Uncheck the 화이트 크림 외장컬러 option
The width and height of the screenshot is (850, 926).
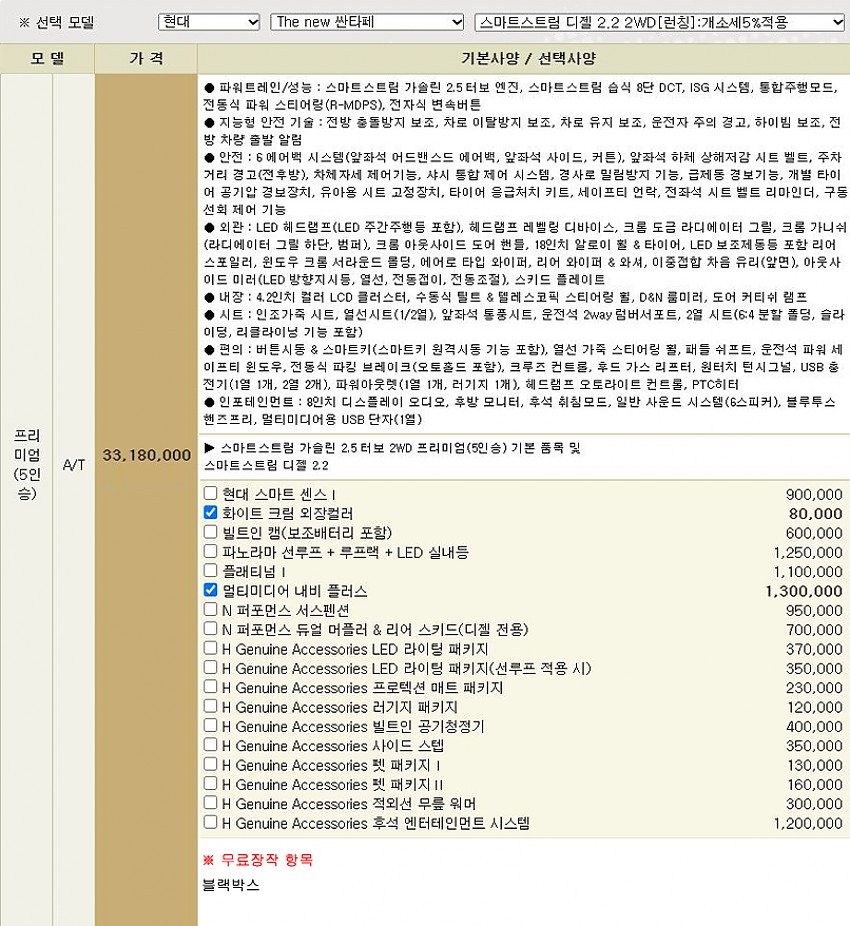[x=210, y=513]
